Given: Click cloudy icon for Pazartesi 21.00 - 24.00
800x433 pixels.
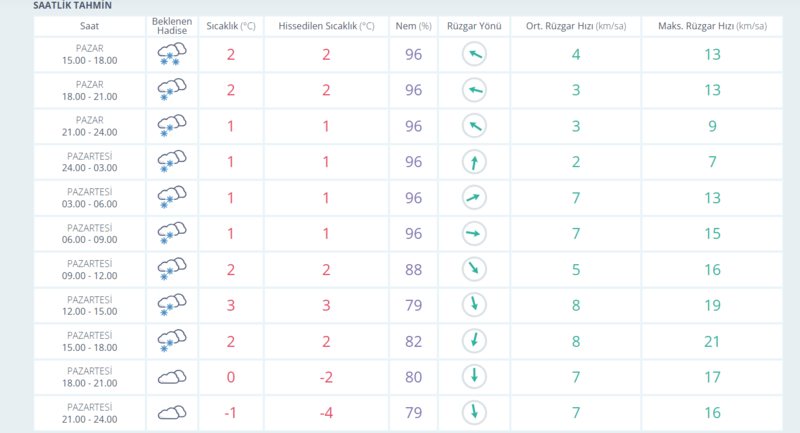Looking at the screenshot, I should [x=171, y=412].
